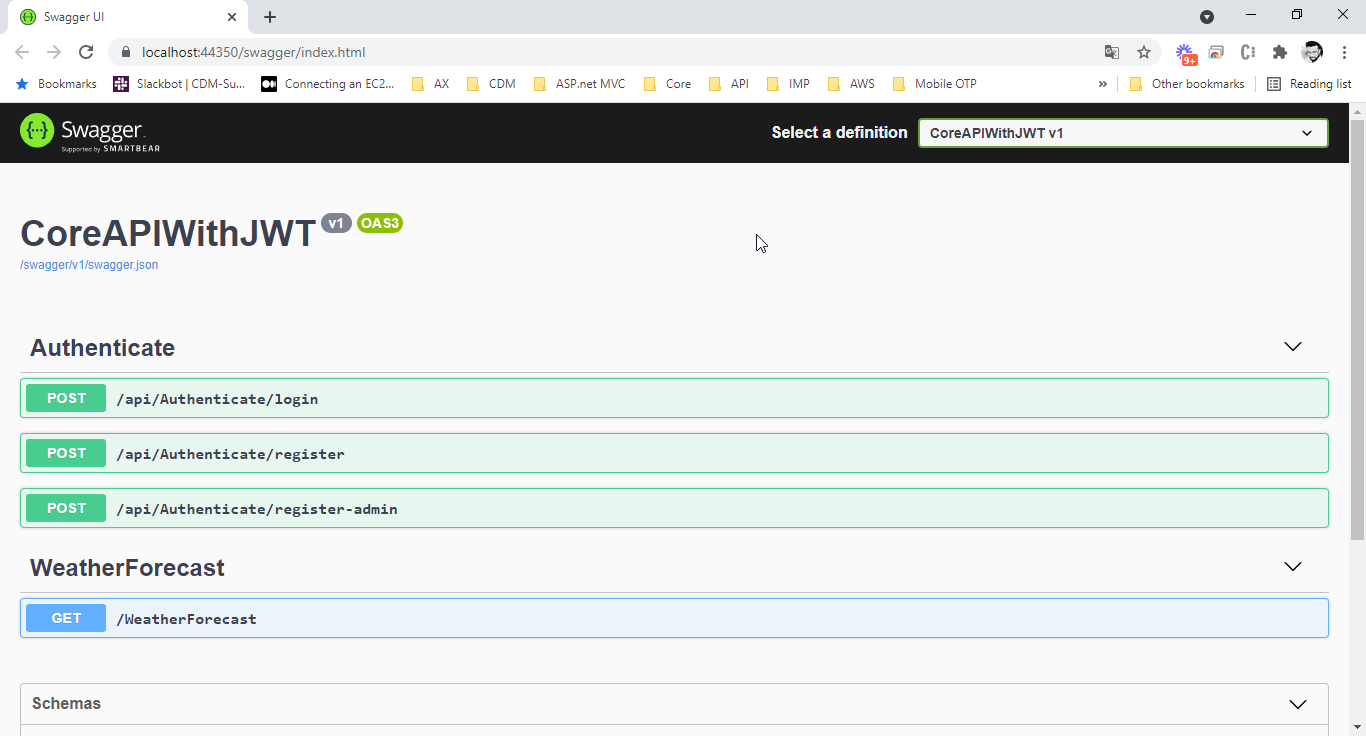This screenshot has width=1366, height=736.
Task: Expand POST /api/Authenticate/register-admin operation
Action: coord(674,508)
